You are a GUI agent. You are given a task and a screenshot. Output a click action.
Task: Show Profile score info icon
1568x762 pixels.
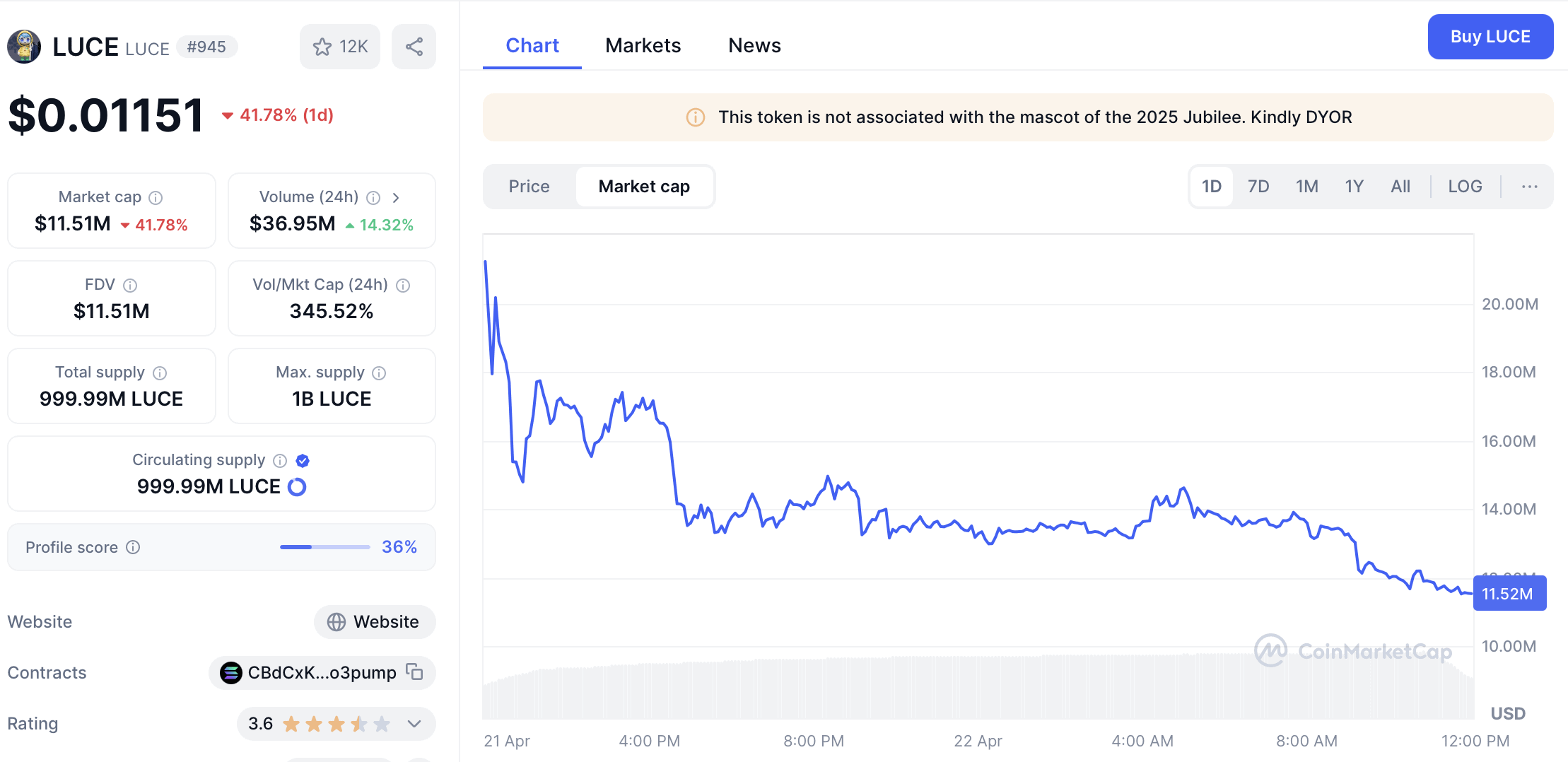[x=133, y=547]
